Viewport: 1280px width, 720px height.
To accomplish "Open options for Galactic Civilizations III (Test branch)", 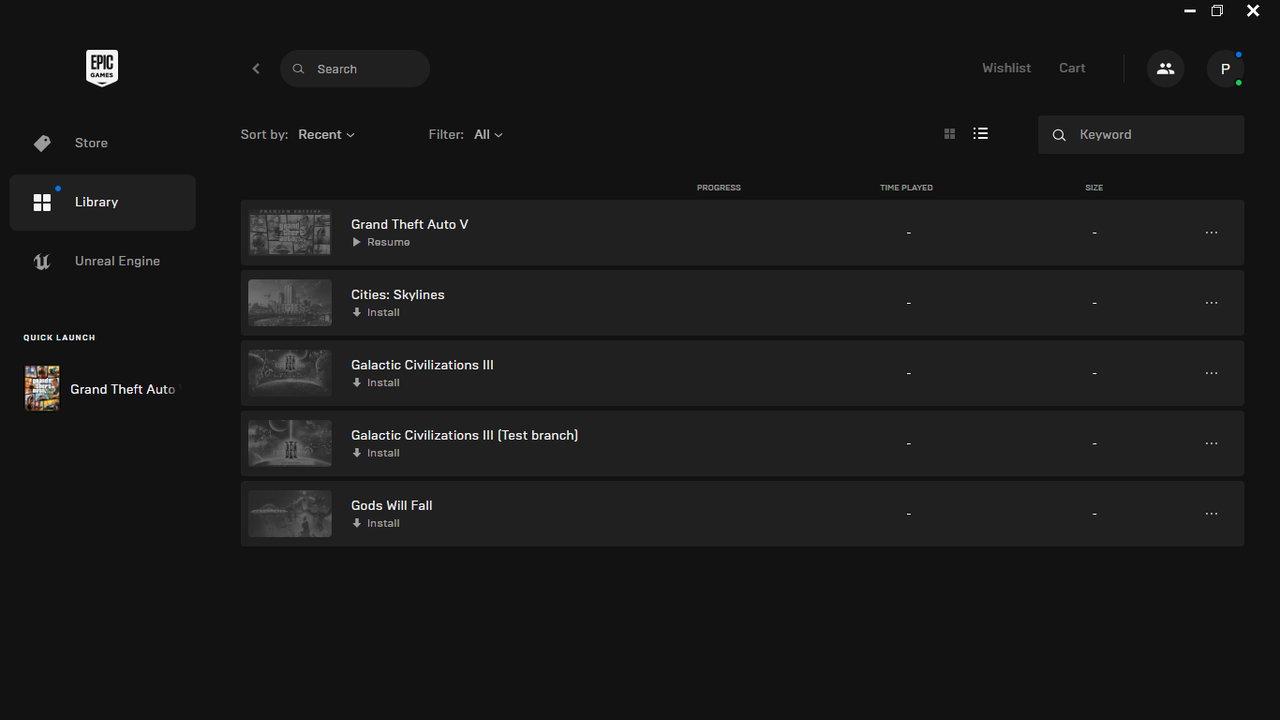I will point(1211,443).
